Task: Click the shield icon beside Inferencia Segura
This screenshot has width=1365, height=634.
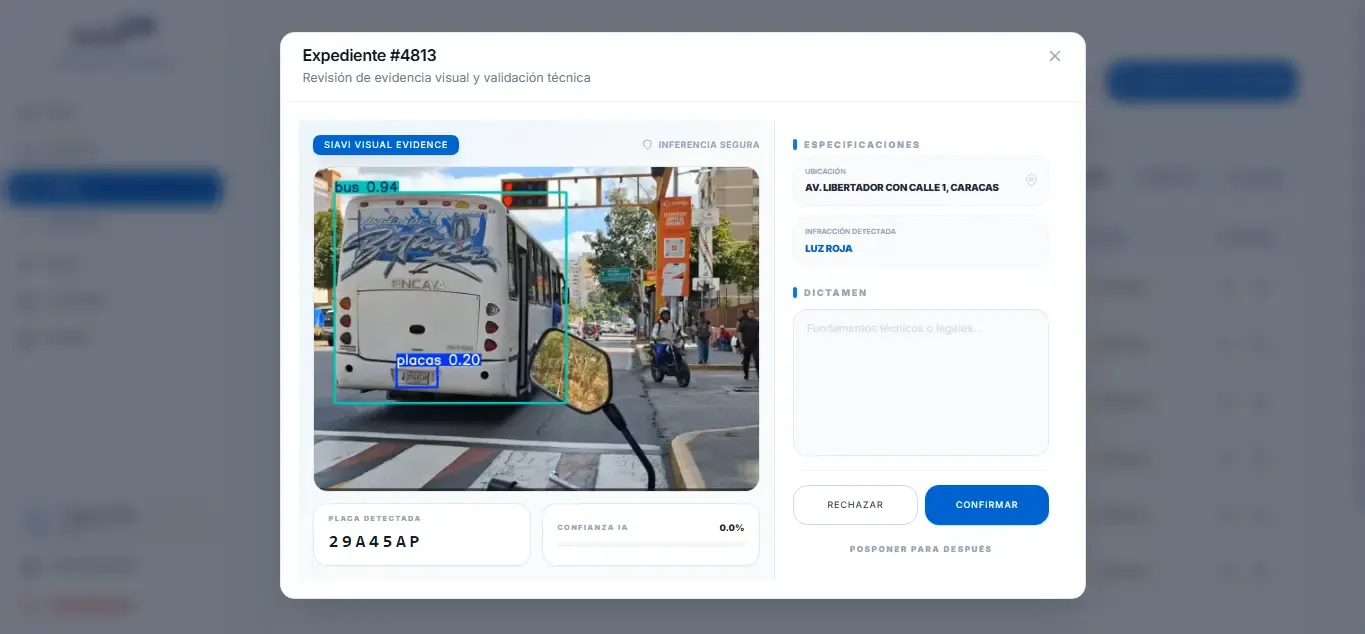Action: 647,145
